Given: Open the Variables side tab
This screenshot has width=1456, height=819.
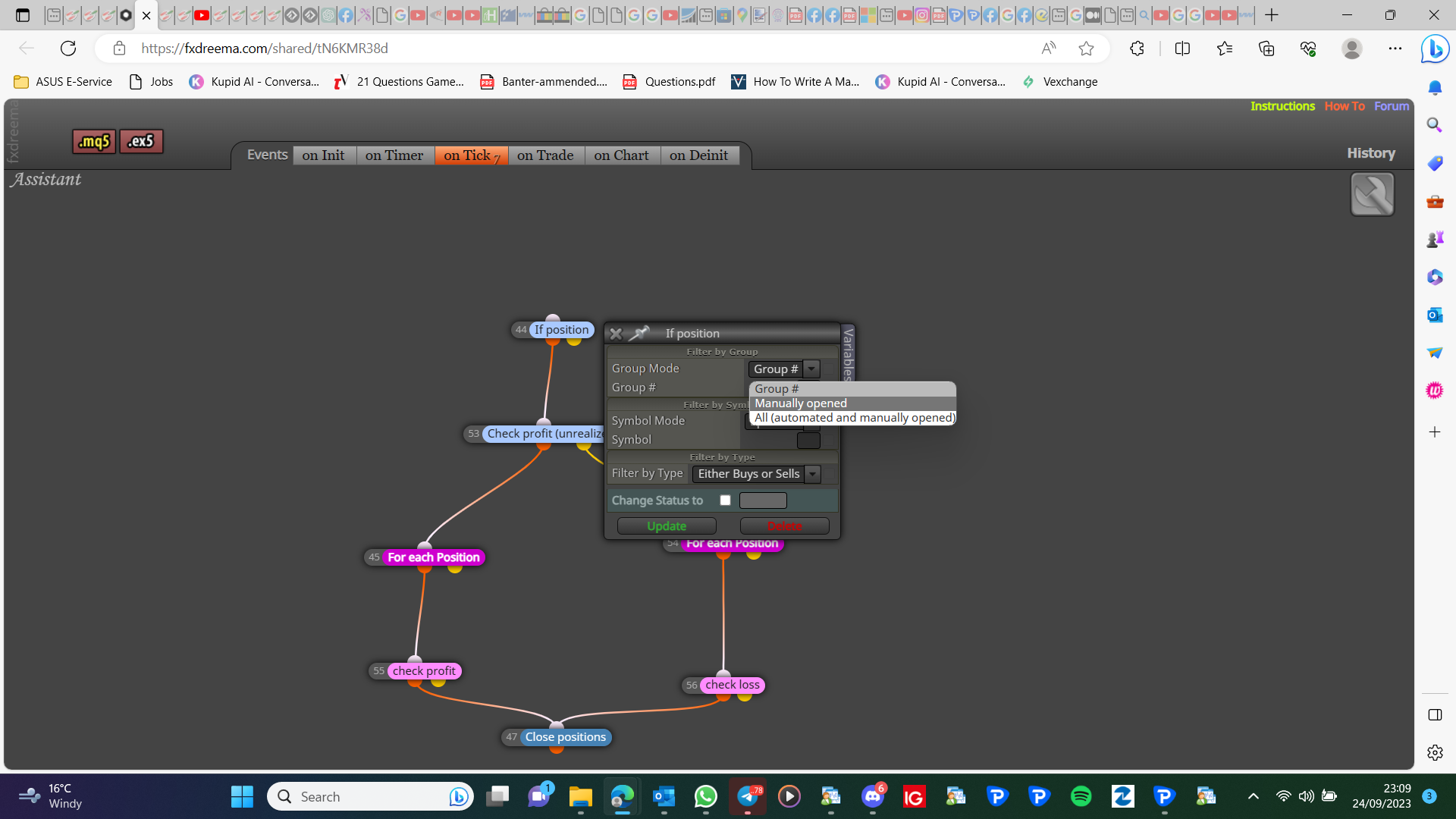Looking at the screenshot, I should point(849,354).
